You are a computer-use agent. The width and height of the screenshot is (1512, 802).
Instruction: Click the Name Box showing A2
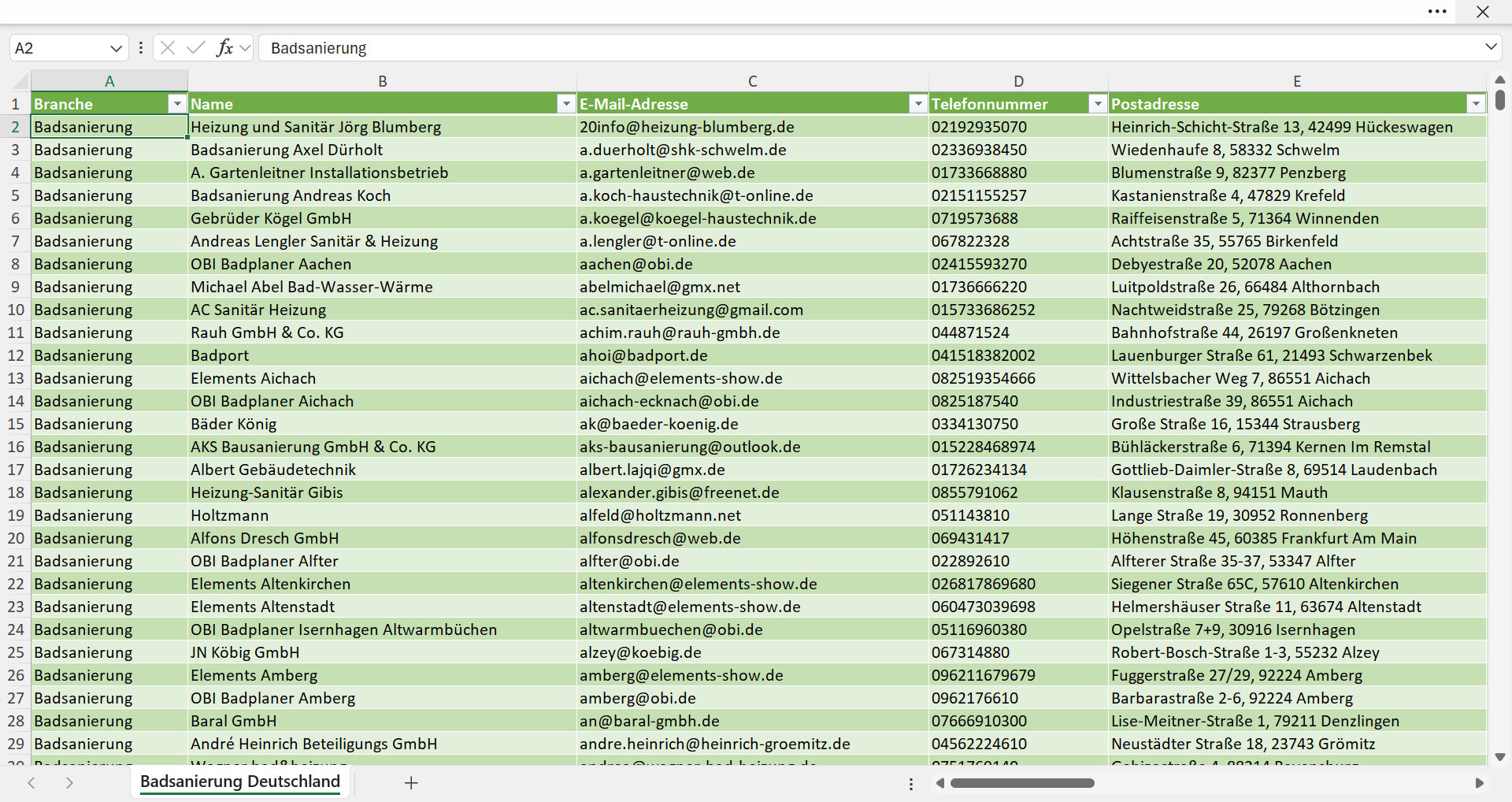[59, 48]
